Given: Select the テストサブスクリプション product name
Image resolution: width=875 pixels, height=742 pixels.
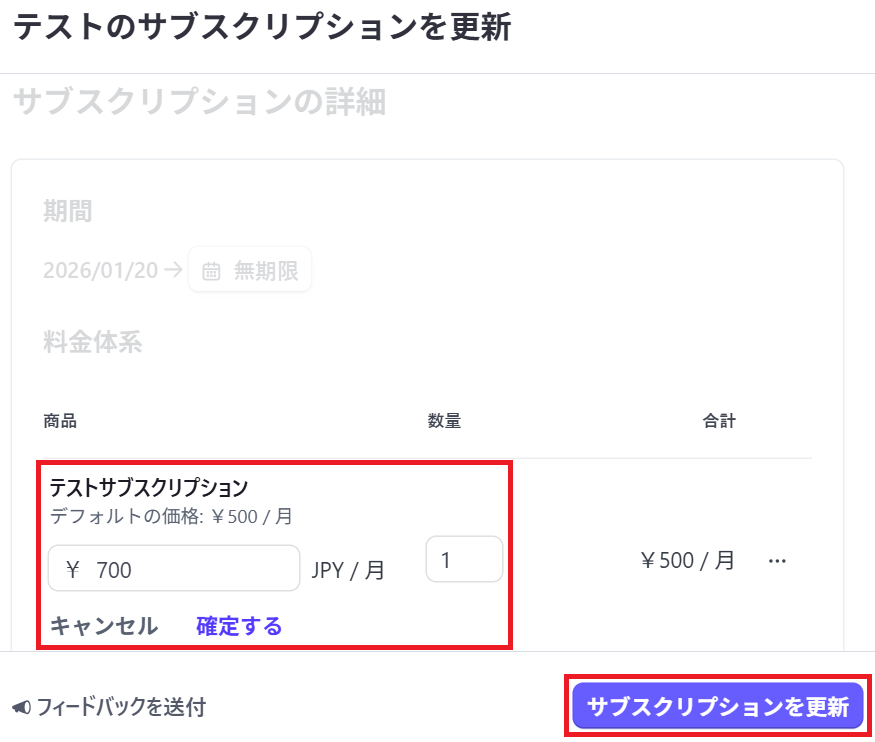Looking at the screenshot, I should tap(148, 488).
